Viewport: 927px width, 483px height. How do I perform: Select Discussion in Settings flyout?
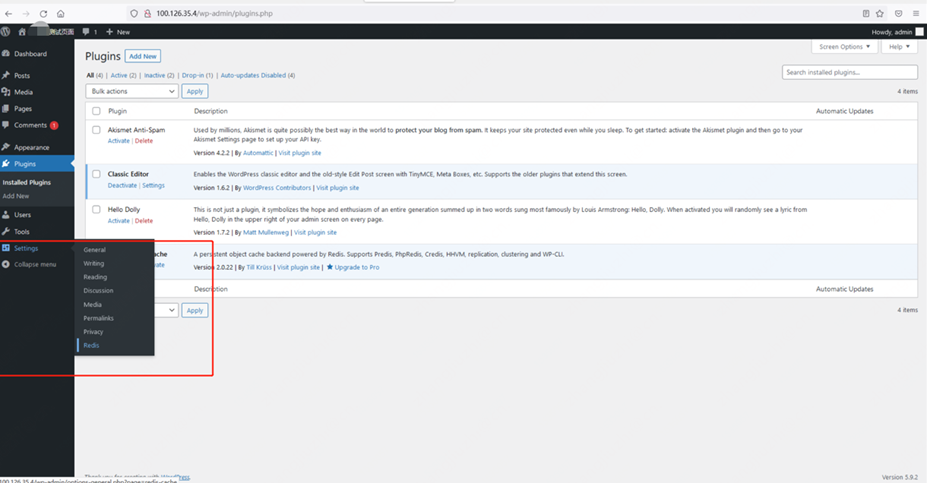[98, 291]
